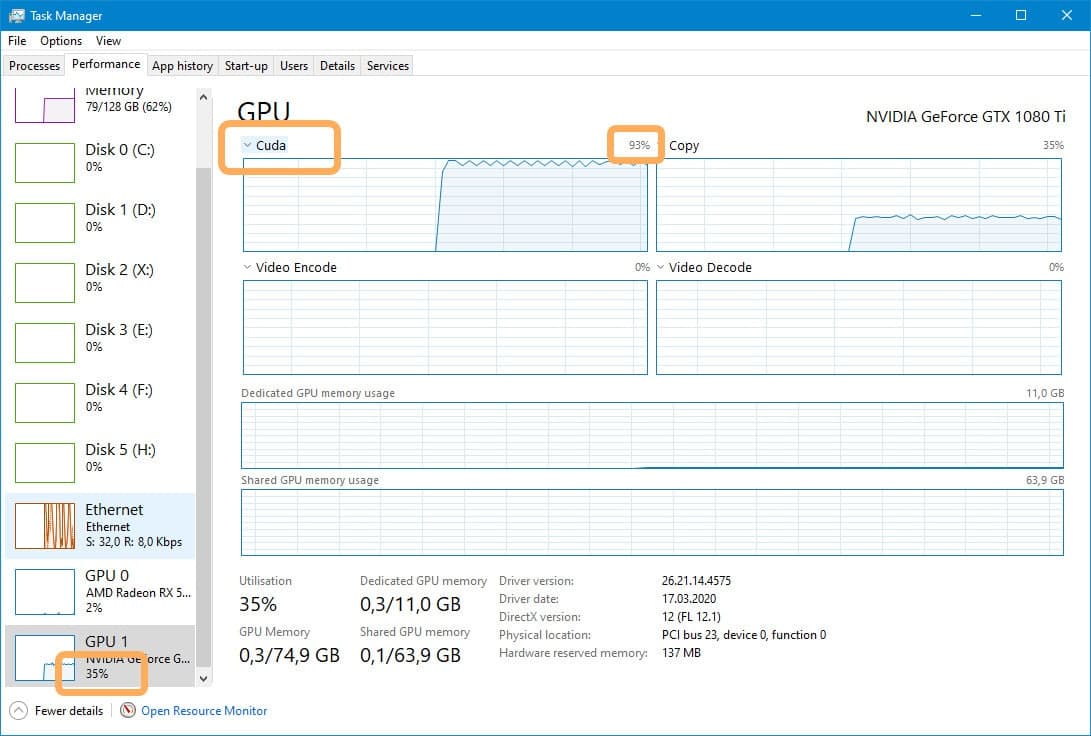Click the Fewer details button label
Viewport: 1091px width, 736px height.
click(69, 710)
